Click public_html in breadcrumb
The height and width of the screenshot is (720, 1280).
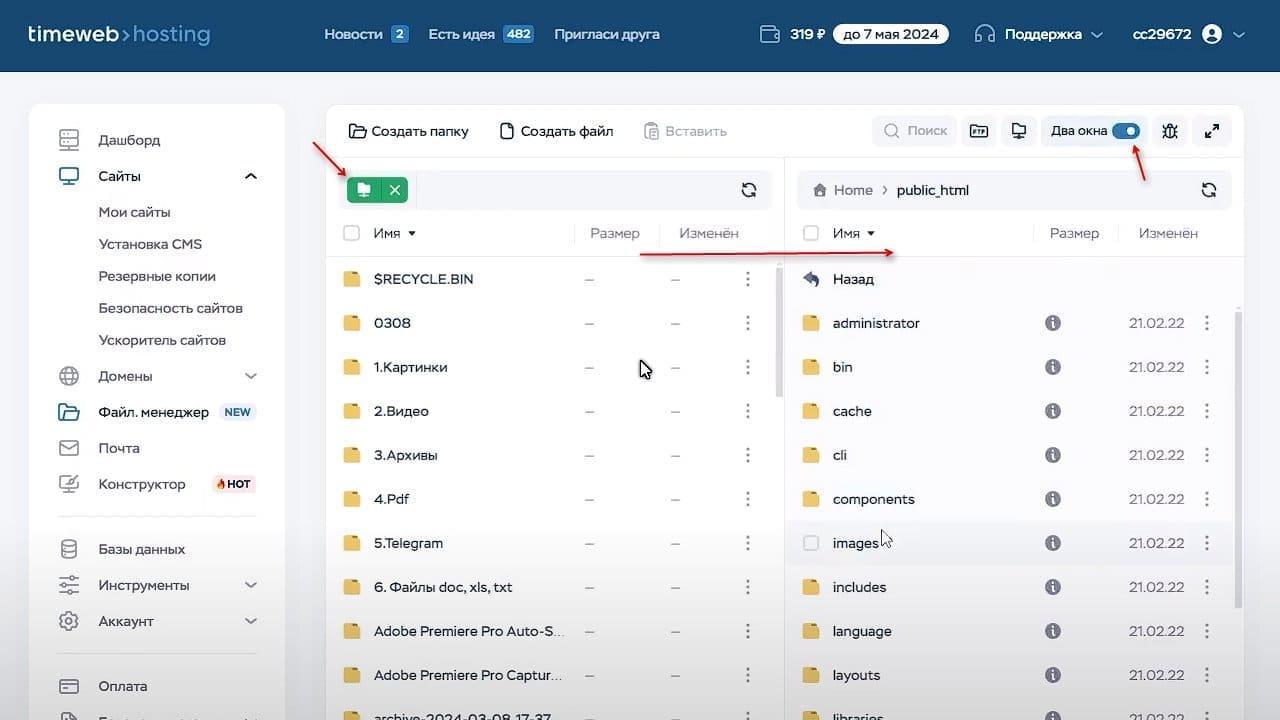(933, 190)
